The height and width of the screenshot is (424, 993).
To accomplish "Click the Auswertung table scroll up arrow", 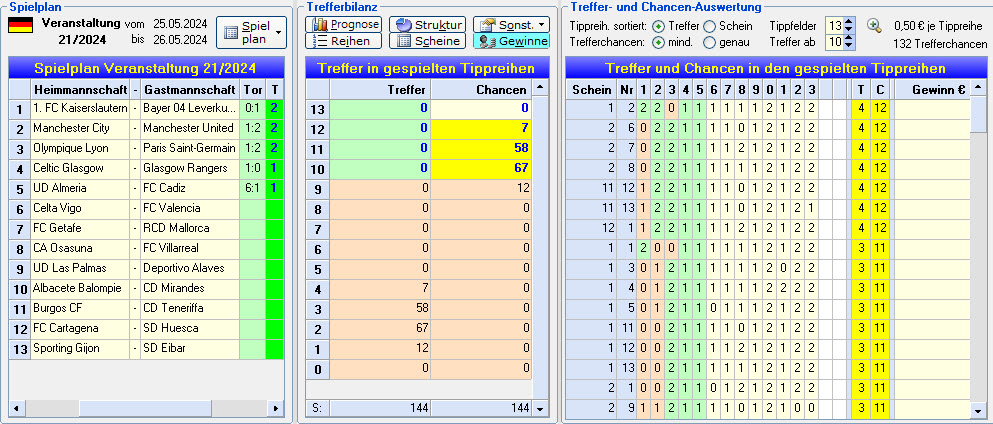I will click(x=976, y=87).
